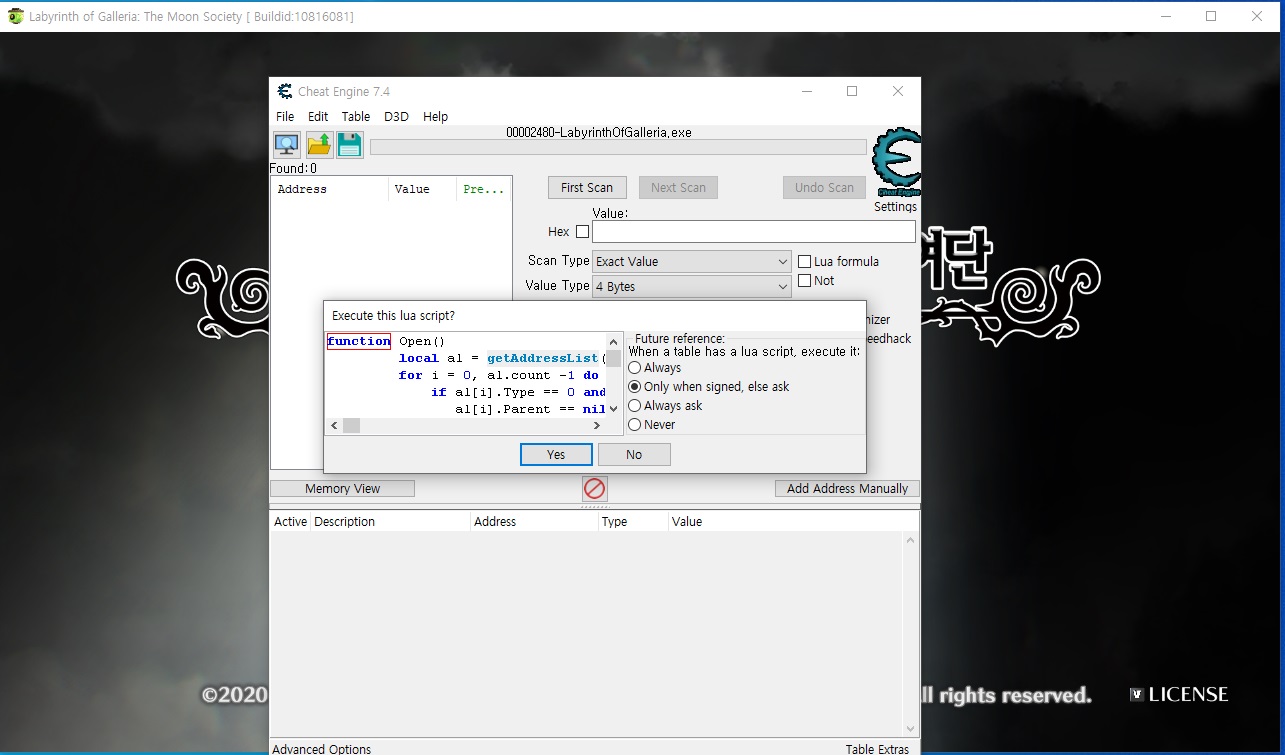The width and height of the screenshot is (1285, 755).
Task: Click the LICENSE link in the game
Action: click(x=1179, y=694)
